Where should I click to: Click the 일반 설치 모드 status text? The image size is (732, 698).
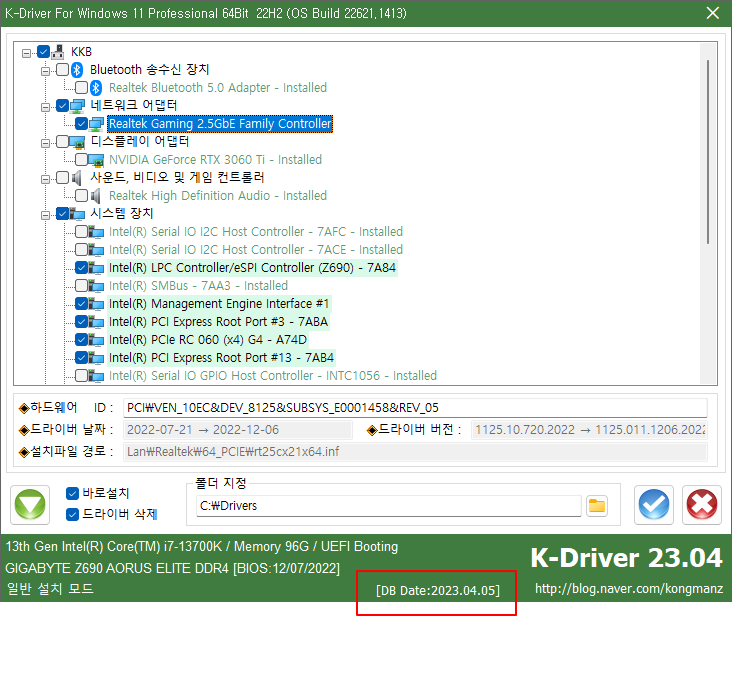pos(50,589)
